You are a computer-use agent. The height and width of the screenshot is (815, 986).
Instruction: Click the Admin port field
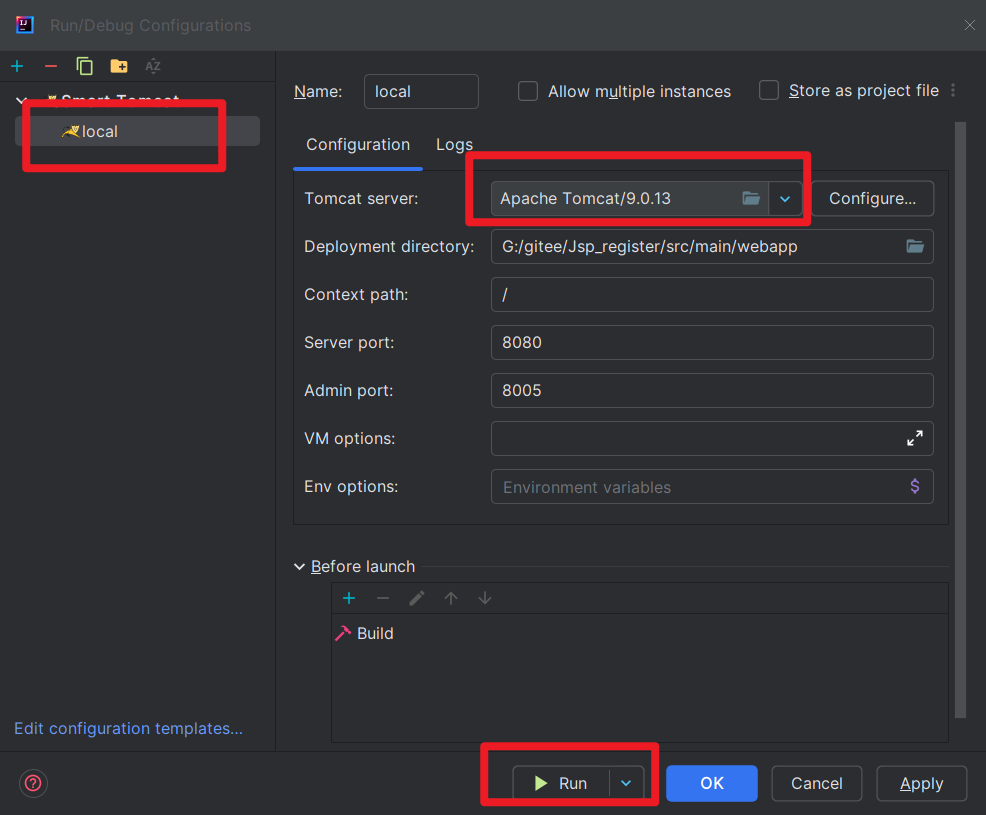[x=712, y=391]
